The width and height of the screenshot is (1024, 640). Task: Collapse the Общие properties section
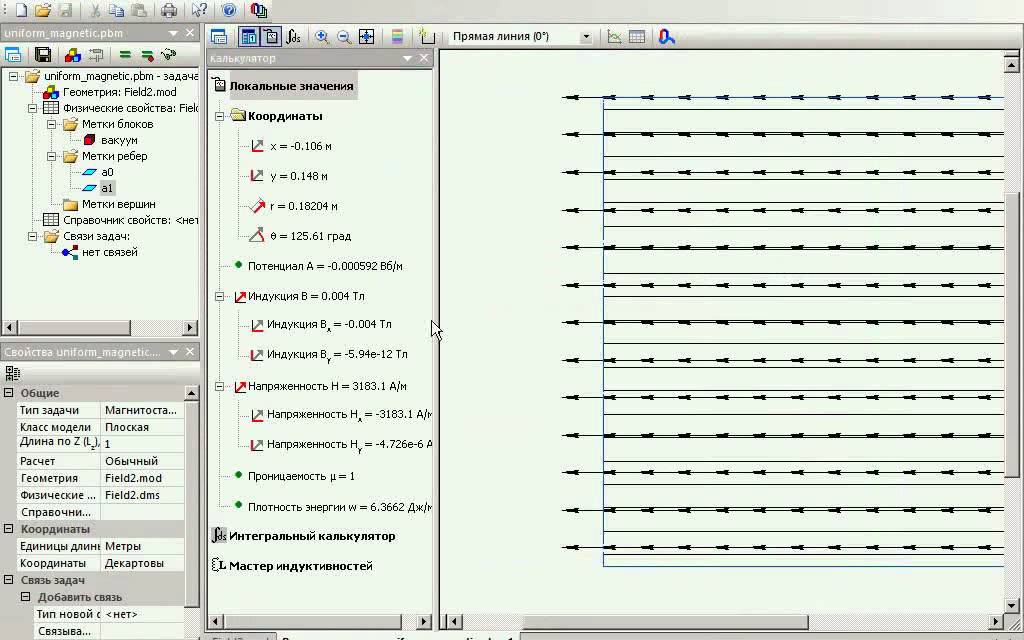click(x=8, y=392)
